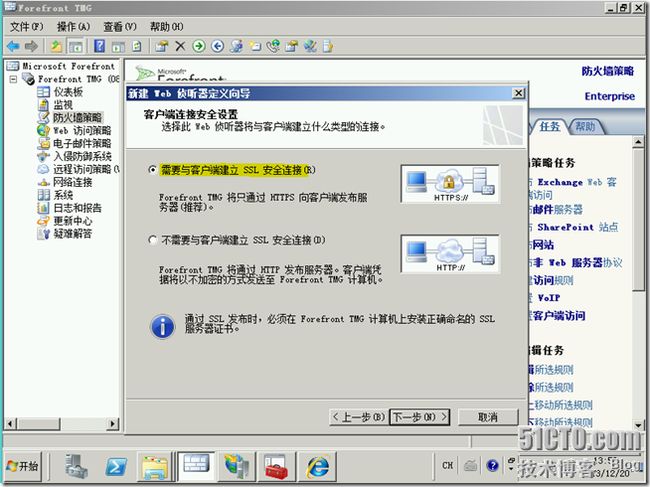Open Windows Explorer folder on taskbar

click(x=155, y=467)
